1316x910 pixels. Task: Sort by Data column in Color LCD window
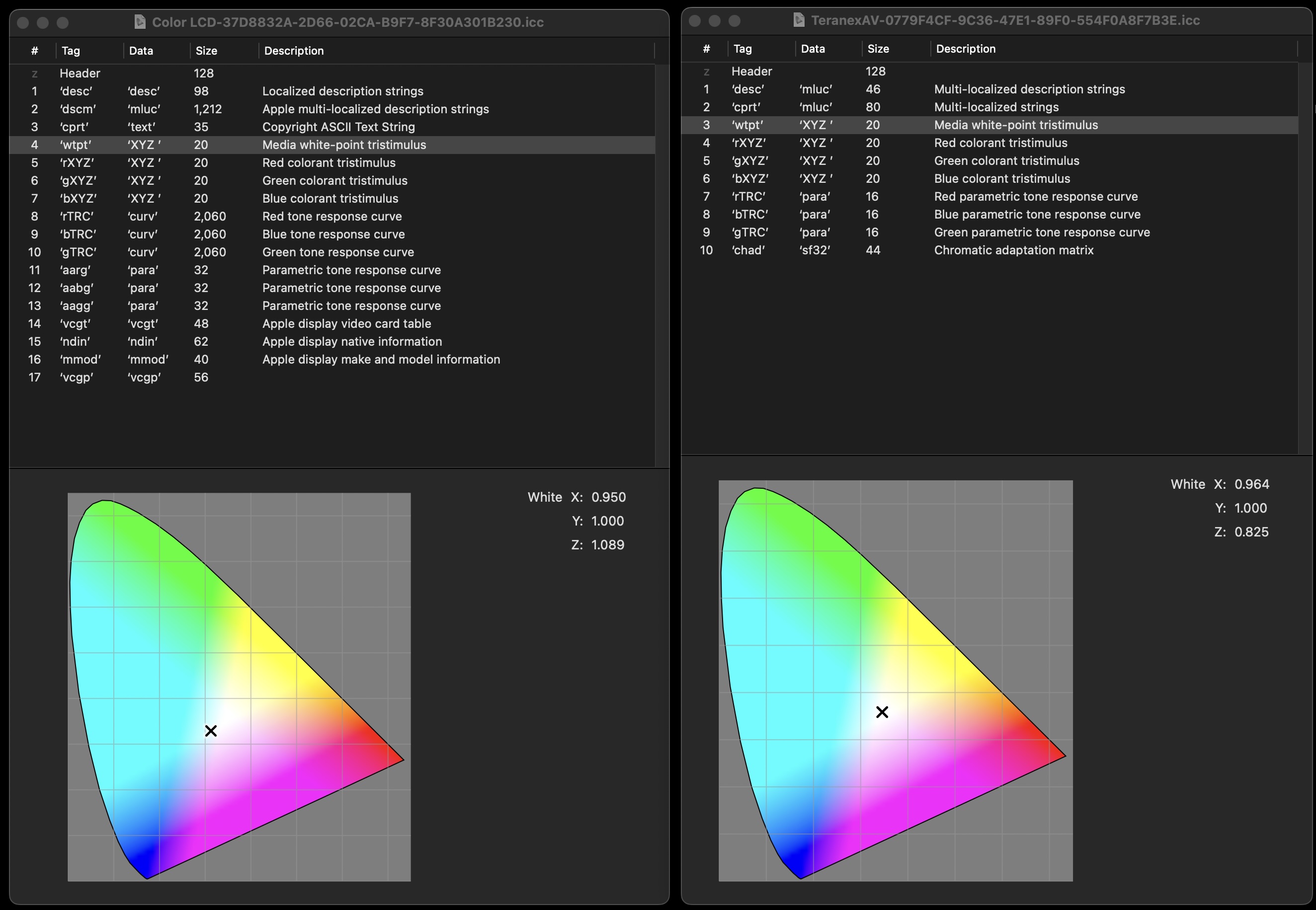pos(157,51)
